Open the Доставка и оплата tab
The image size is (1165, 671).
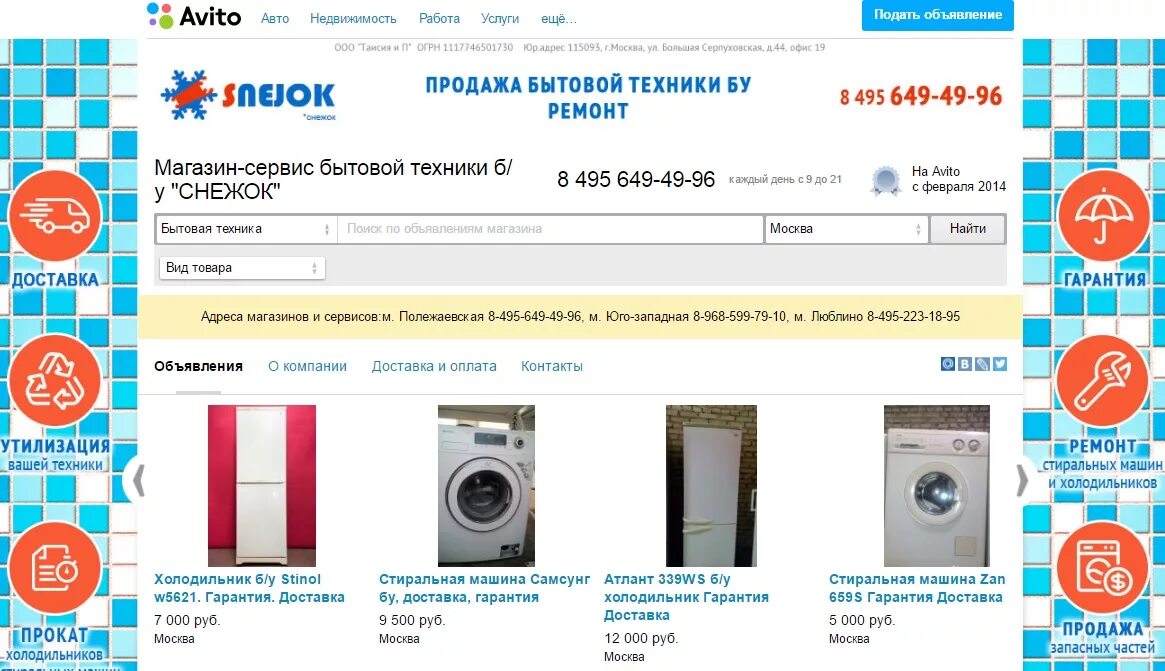point(434,366)
